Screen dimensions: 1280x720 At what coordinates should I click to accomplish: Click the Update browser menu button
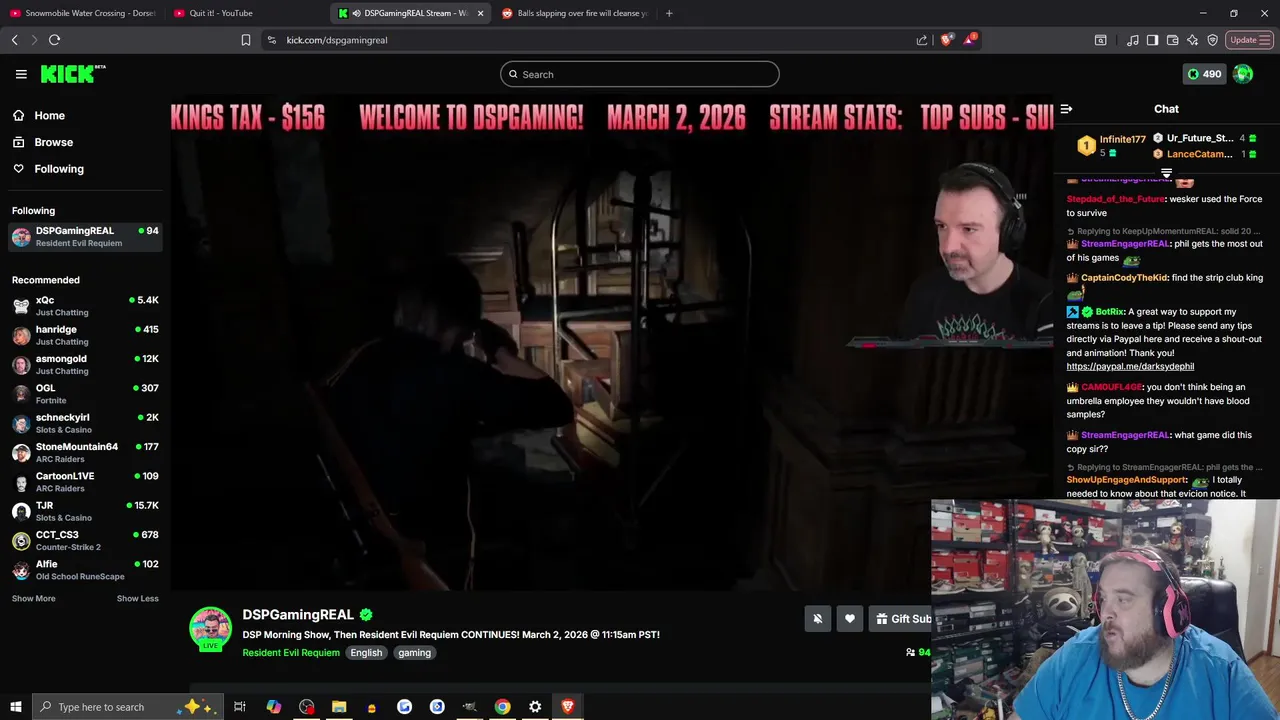[1249, 40]
